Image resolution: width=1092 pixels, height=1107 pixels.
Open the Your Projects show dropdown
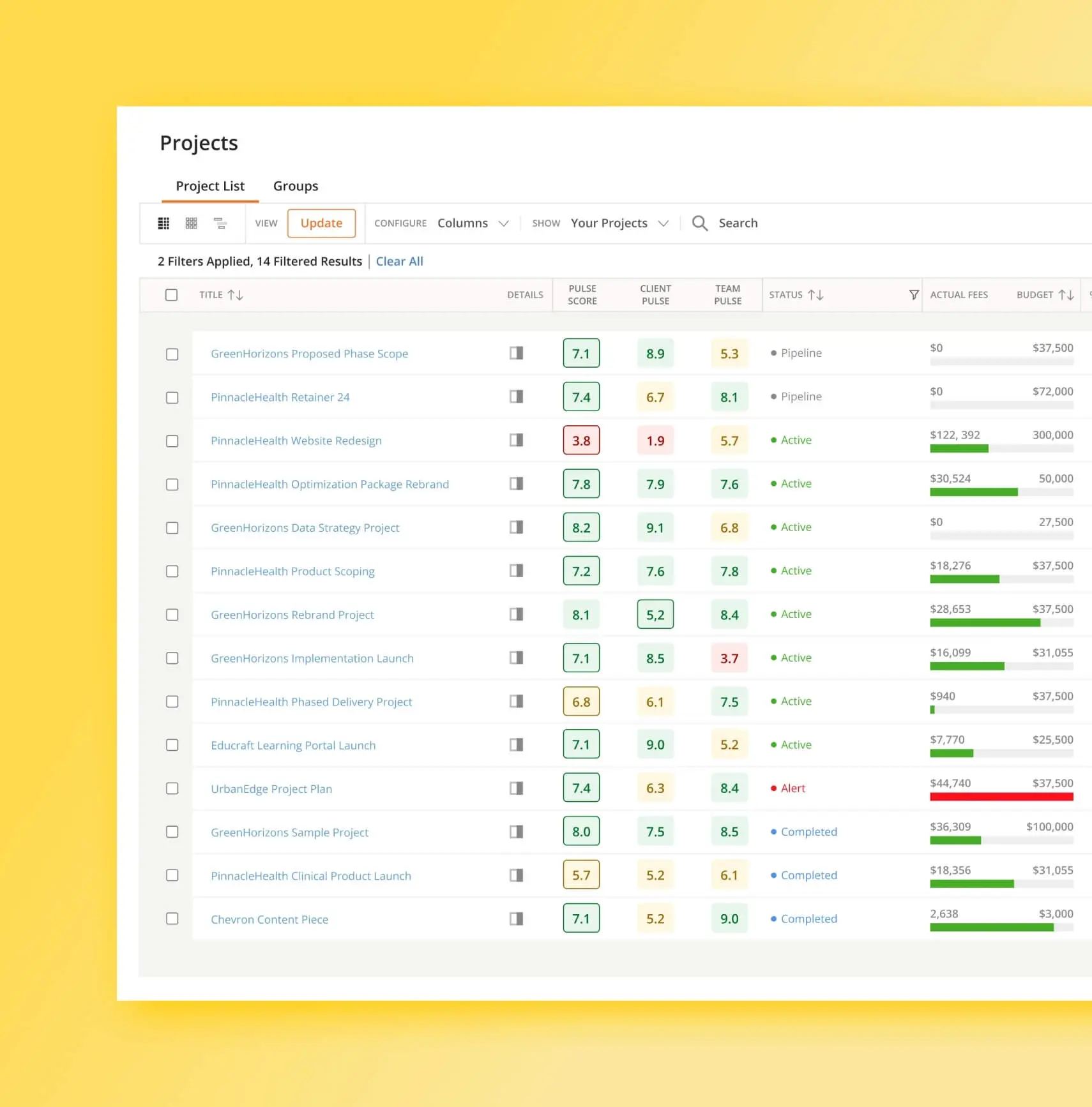click(619, 223)
